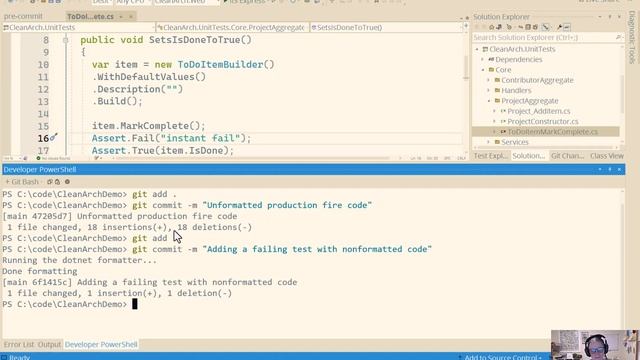Screen dimensions: 640x360
Task: Open the terminal settings gear icon
Action: pos(67,182)
